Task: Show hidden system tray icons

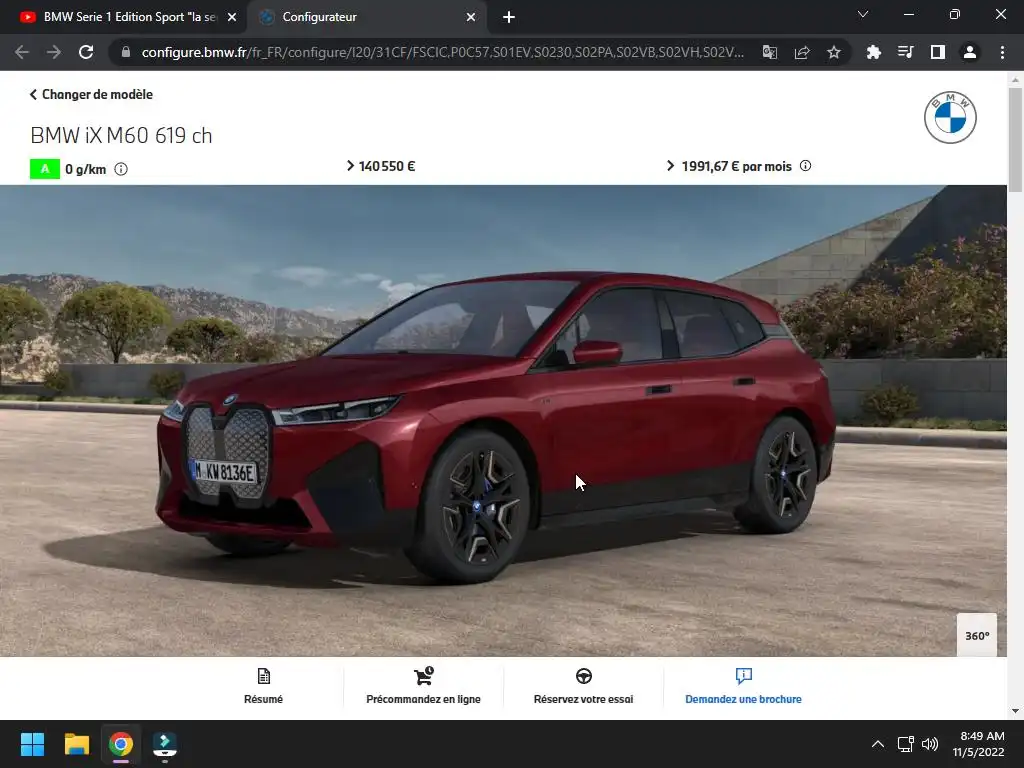Action: (878, 744)
